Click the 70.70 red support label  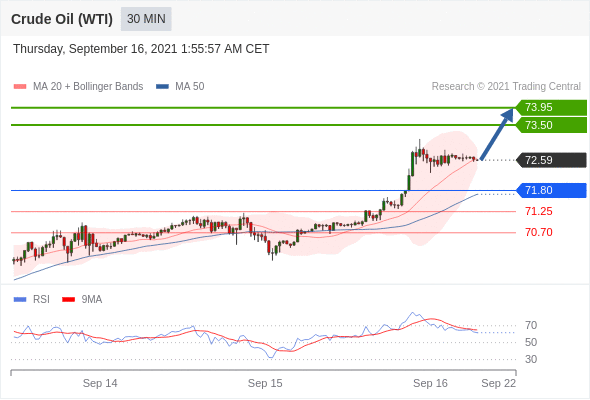[539, 232]
